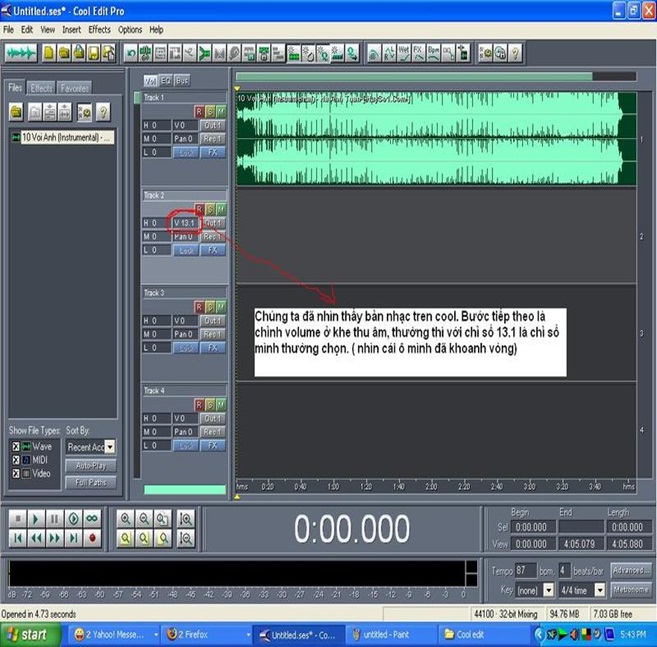Mute Track 2 with M button

click(x=221, y=210)
